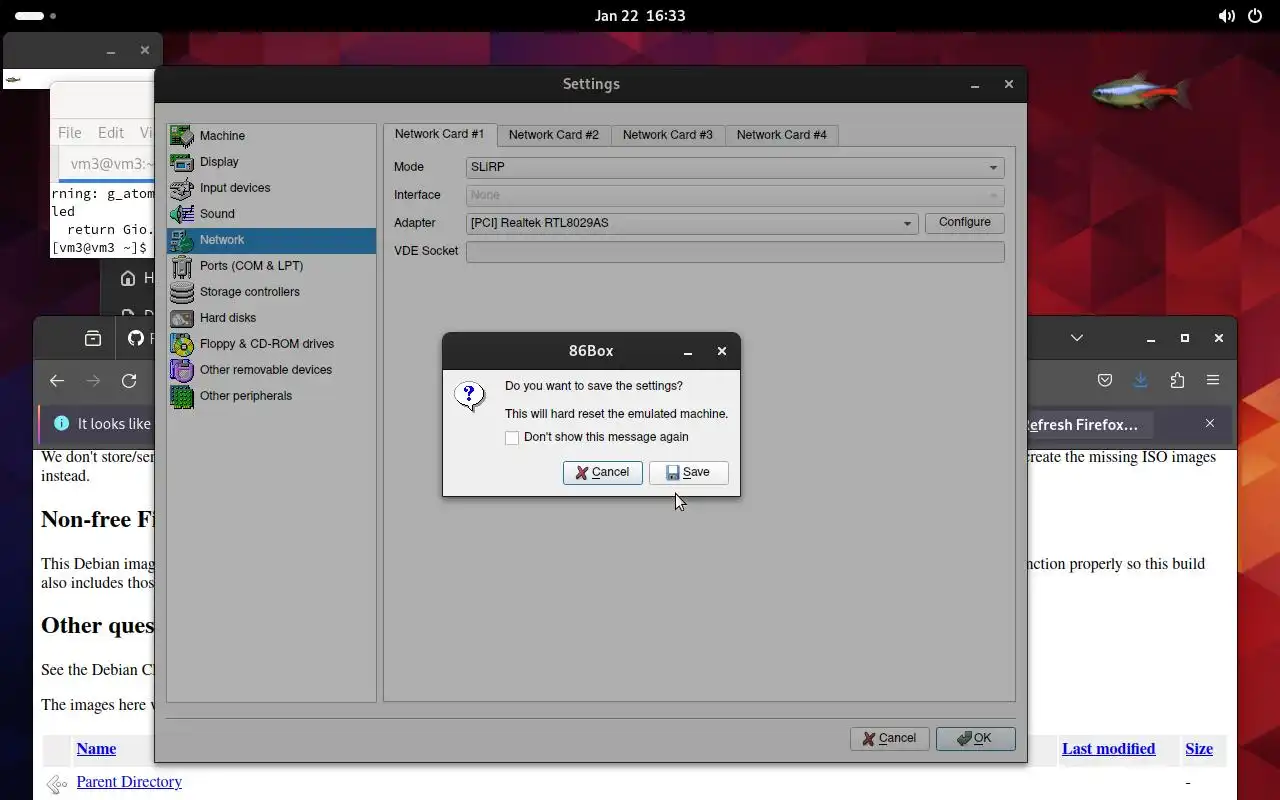The image size is (1280, 800).
Task: Click the adapter Configure button
Action: [x=964, y=222]
